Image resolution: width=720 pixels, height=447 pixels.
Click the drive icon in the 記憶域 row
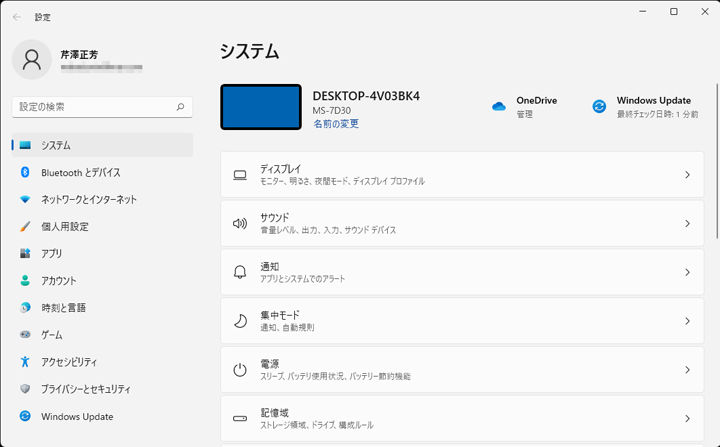[x=240, y=419]
